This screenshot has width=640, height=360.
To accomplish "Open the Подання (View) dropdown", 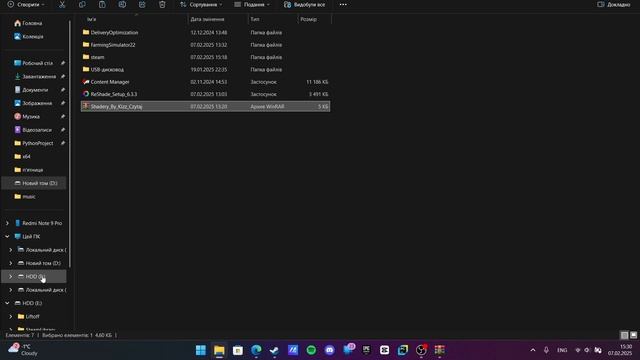I will 252,4.
